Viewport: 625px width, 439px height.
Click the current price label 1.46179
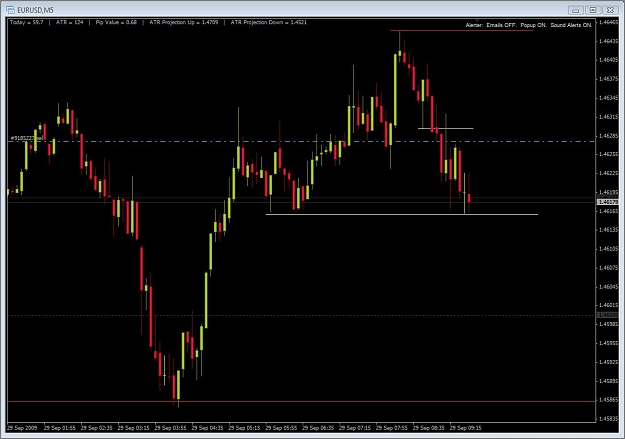pos(607,202)
